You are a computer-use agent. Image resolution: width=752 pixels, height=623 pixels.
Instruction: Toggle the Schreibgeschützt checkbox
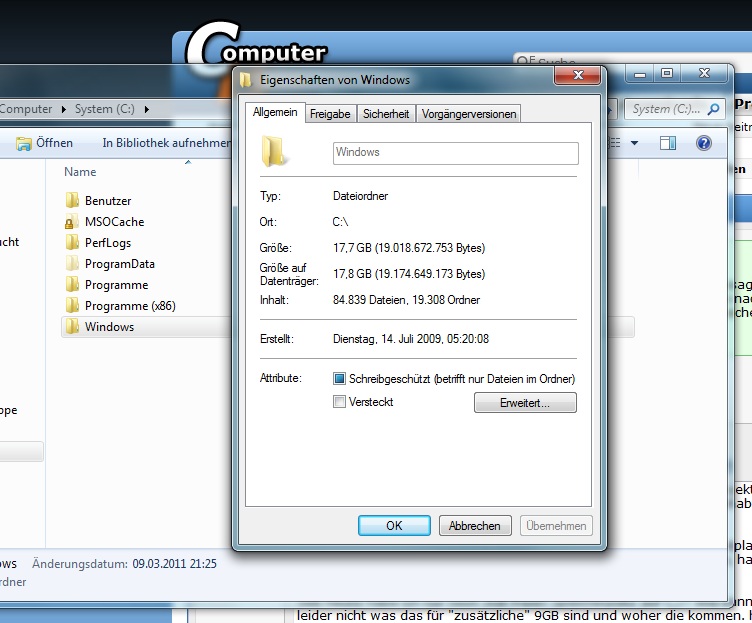click(339, 379)
